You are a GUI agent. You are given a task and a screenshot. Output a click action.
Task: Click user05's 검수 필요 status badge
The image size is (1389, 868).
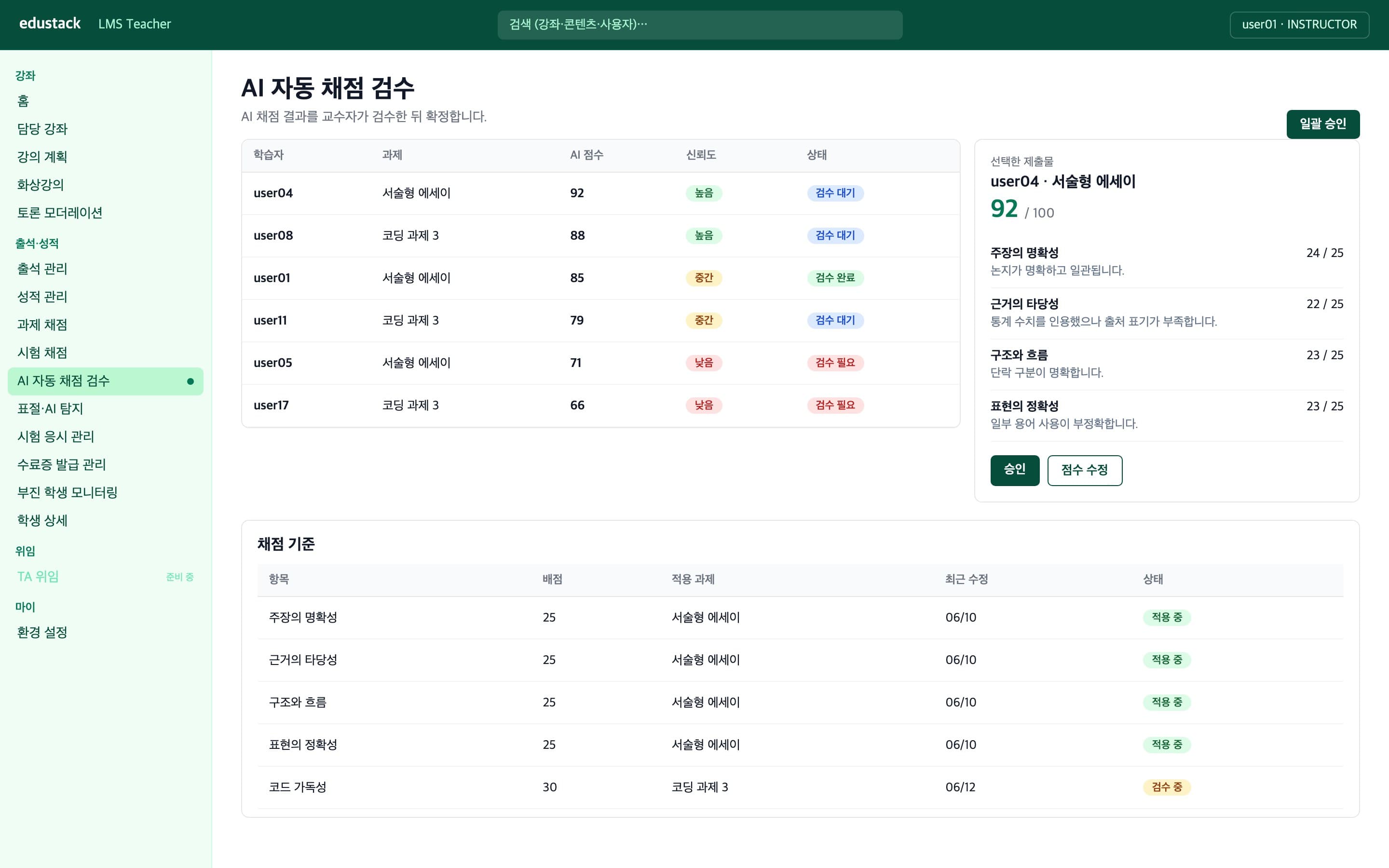(835, 363)
